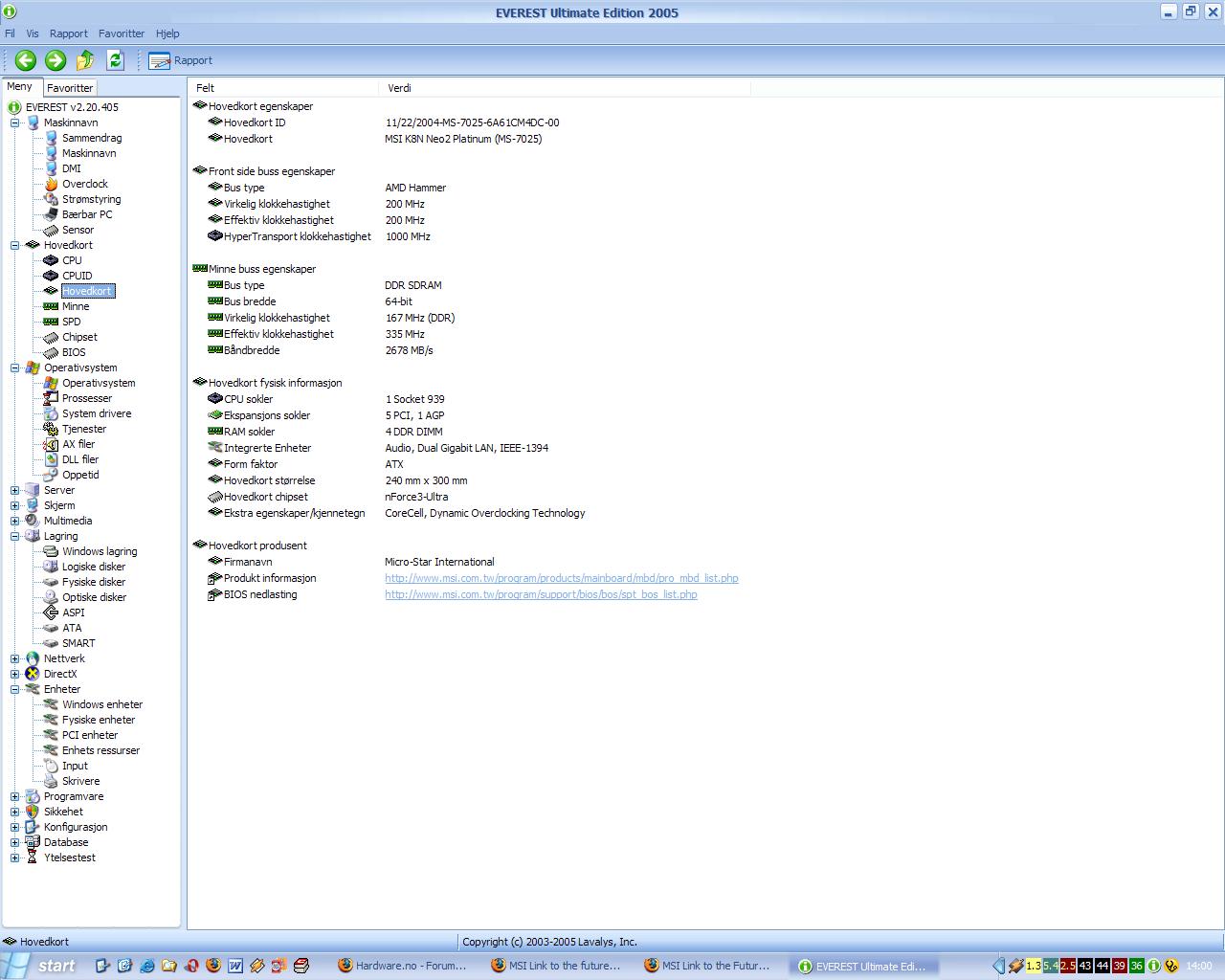
Task: Open the Fil menu
Action: pyautogui.click(x=10, y=33)
